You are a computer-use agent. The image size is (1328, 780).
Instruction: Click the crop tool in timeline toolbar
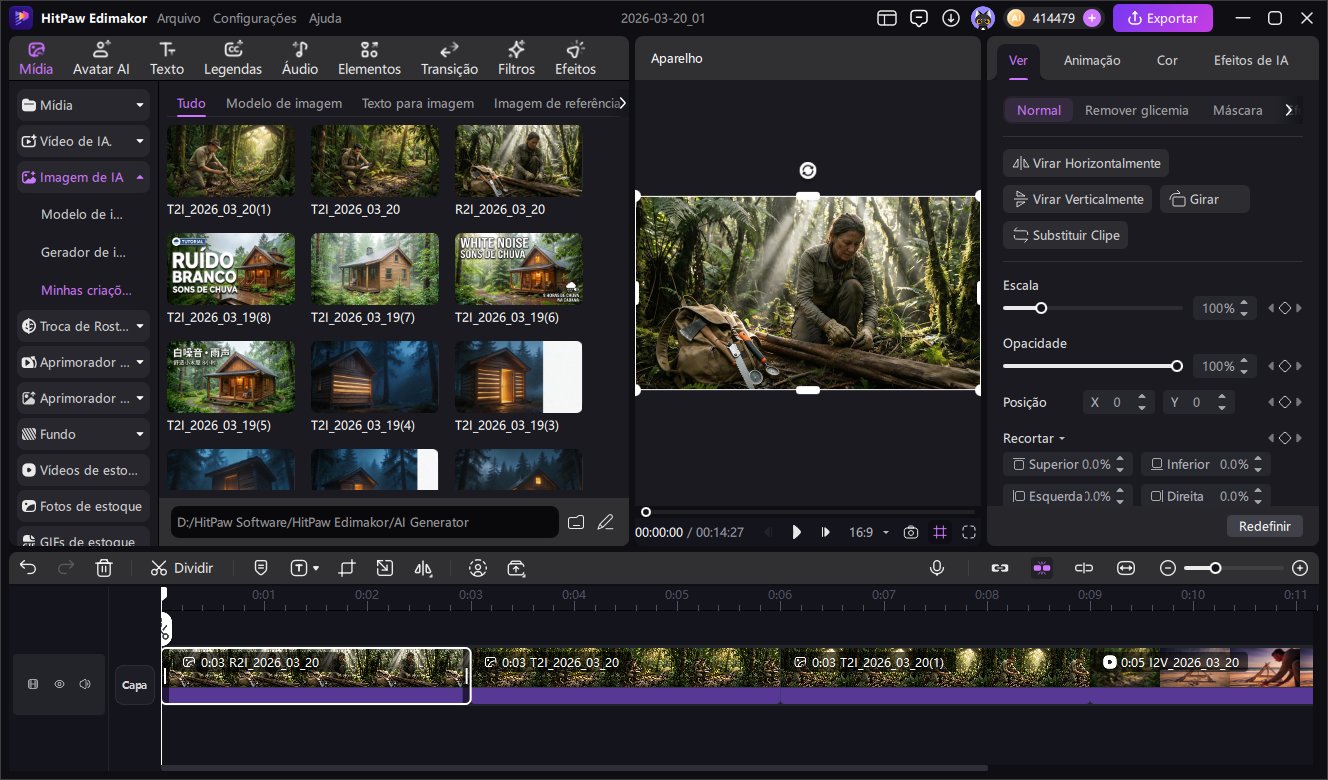pos(346,568)
